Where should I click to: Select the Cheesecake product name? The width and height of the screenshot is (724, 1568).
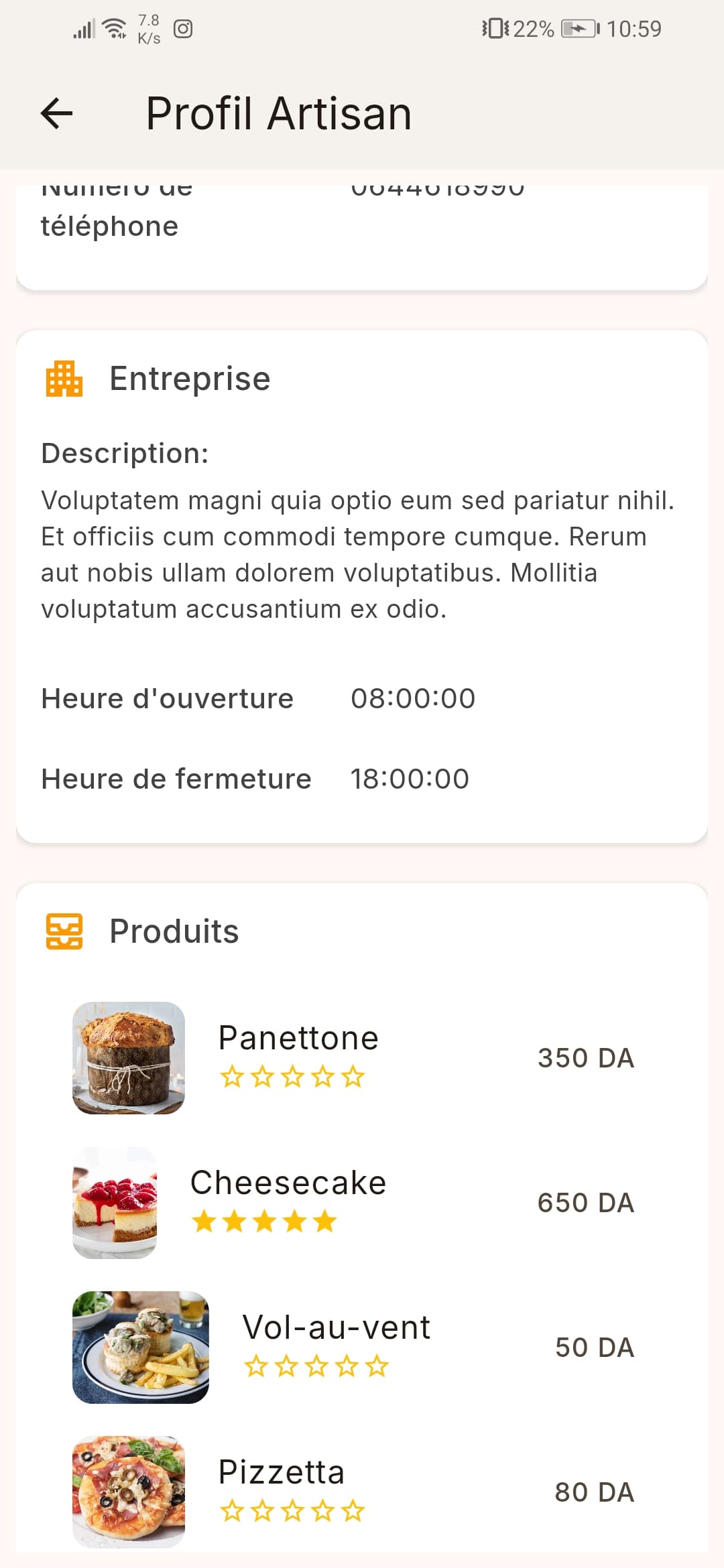[x=288, y=1183]
